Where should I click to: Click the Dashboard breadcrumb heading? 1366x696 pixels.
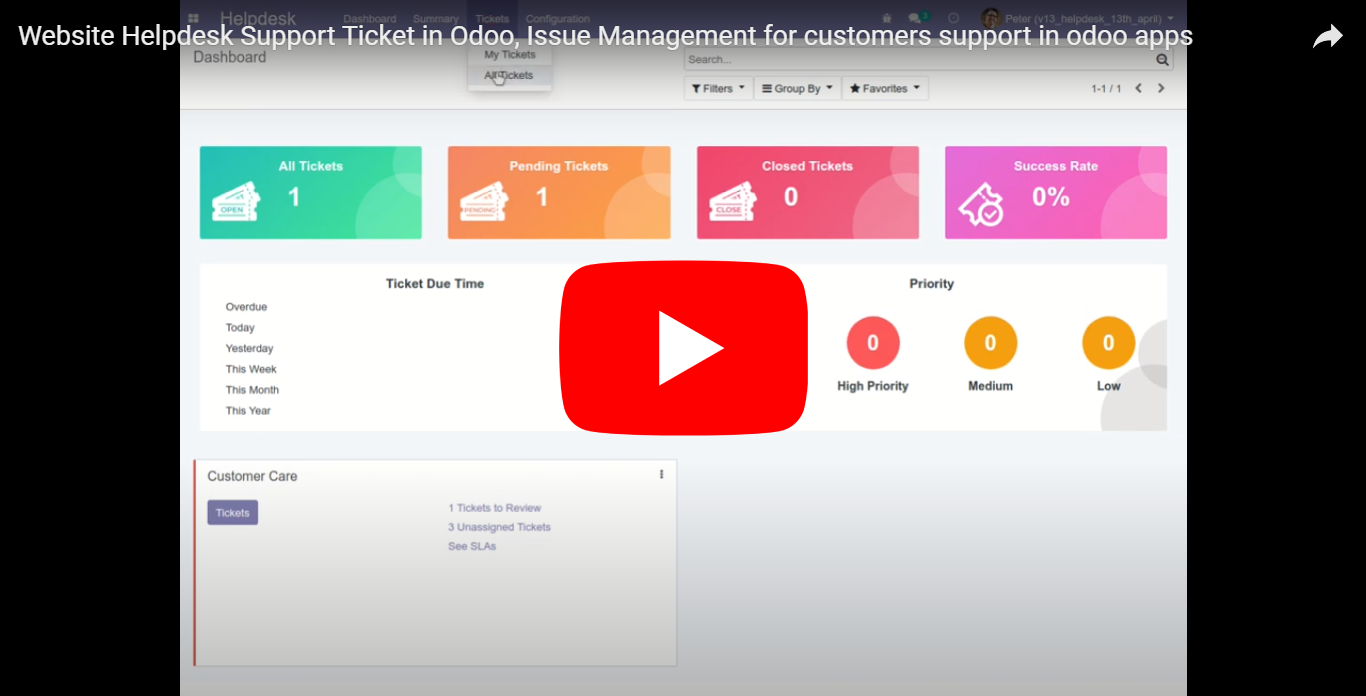pos(230,58)
